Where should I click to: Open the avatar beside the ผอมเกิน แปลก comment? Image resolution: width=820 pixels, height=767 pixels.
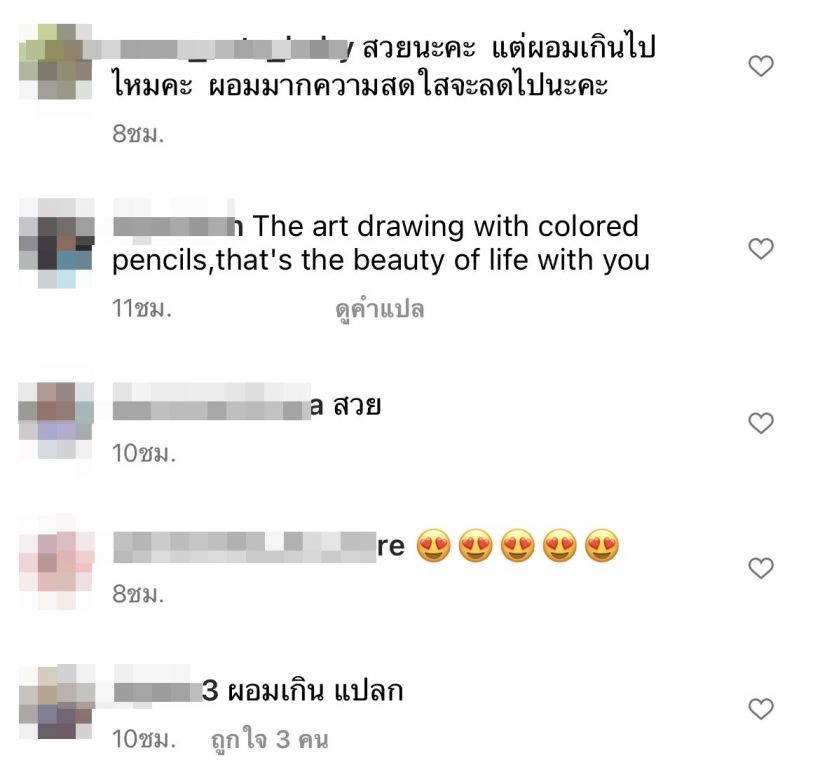click(x=56, y=702)
